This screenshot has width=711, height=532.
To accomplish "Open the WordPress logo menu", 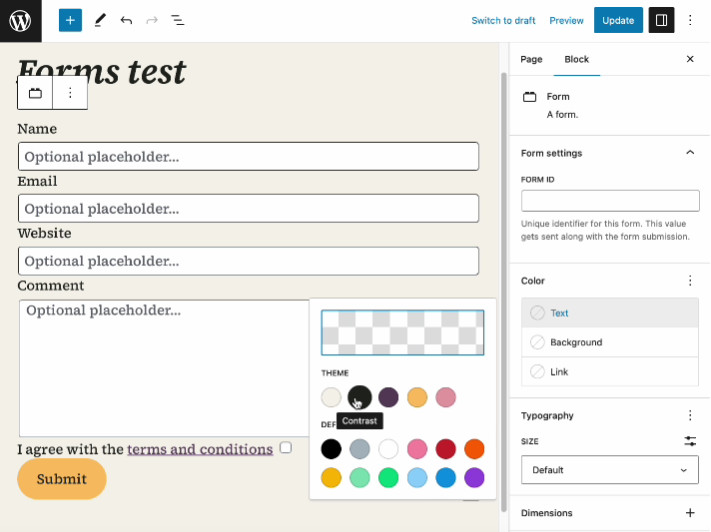I will 20,21.
